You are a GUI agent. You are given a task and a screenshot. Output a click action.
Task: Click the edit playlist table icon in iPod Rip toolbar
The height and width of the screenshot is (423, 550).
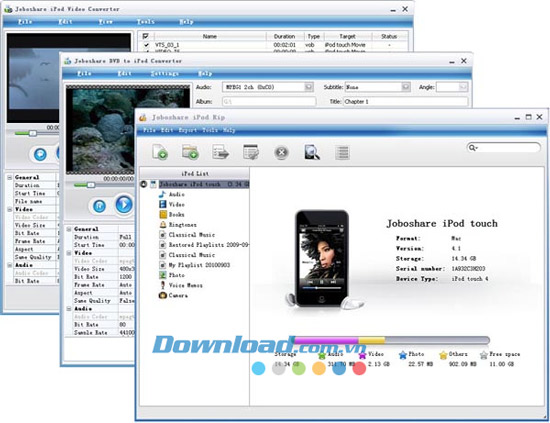[x=251, y=152]
